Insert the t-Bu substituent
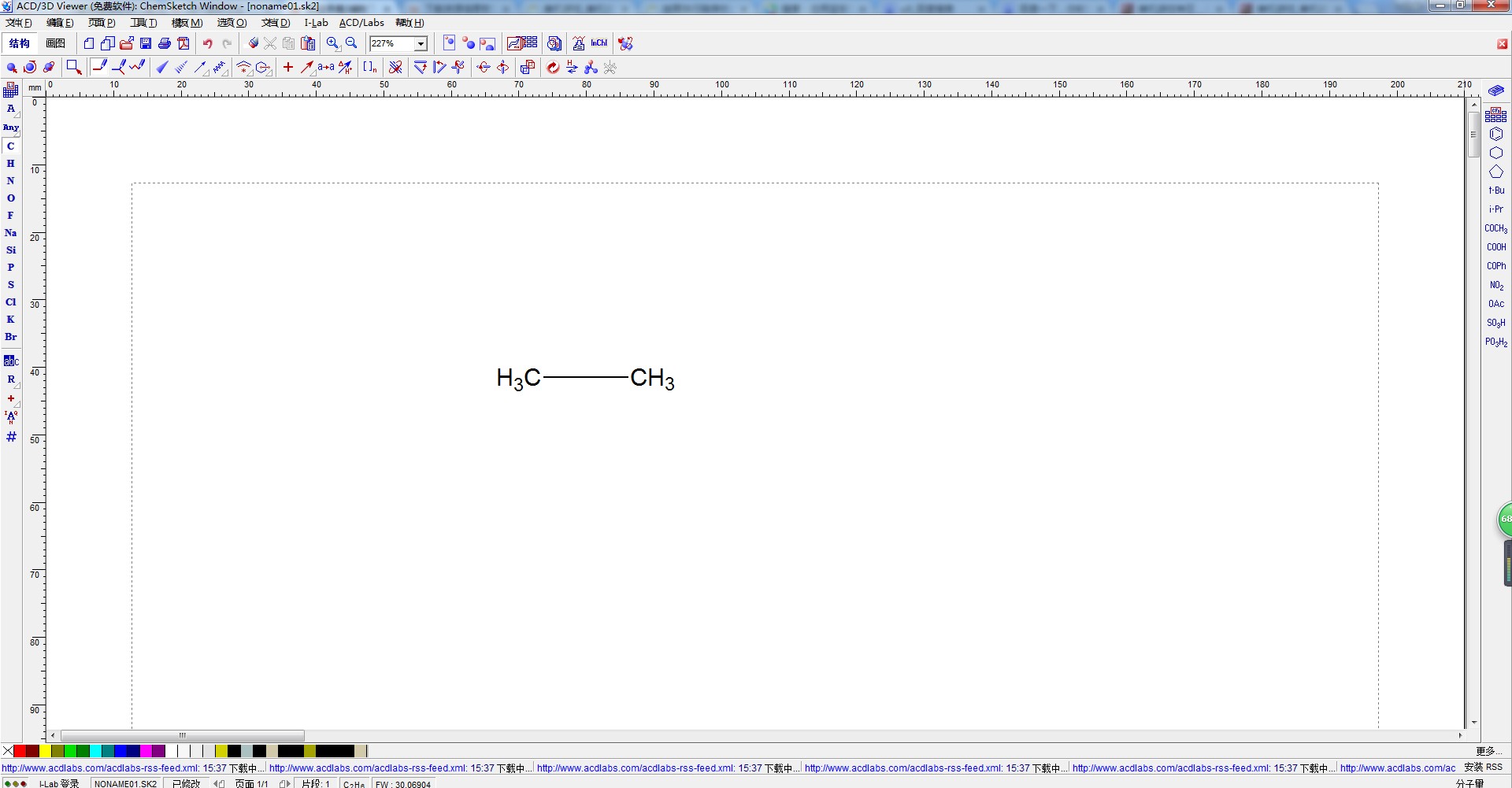This screenshot has height=788, width=1512. click(1495, 190)
